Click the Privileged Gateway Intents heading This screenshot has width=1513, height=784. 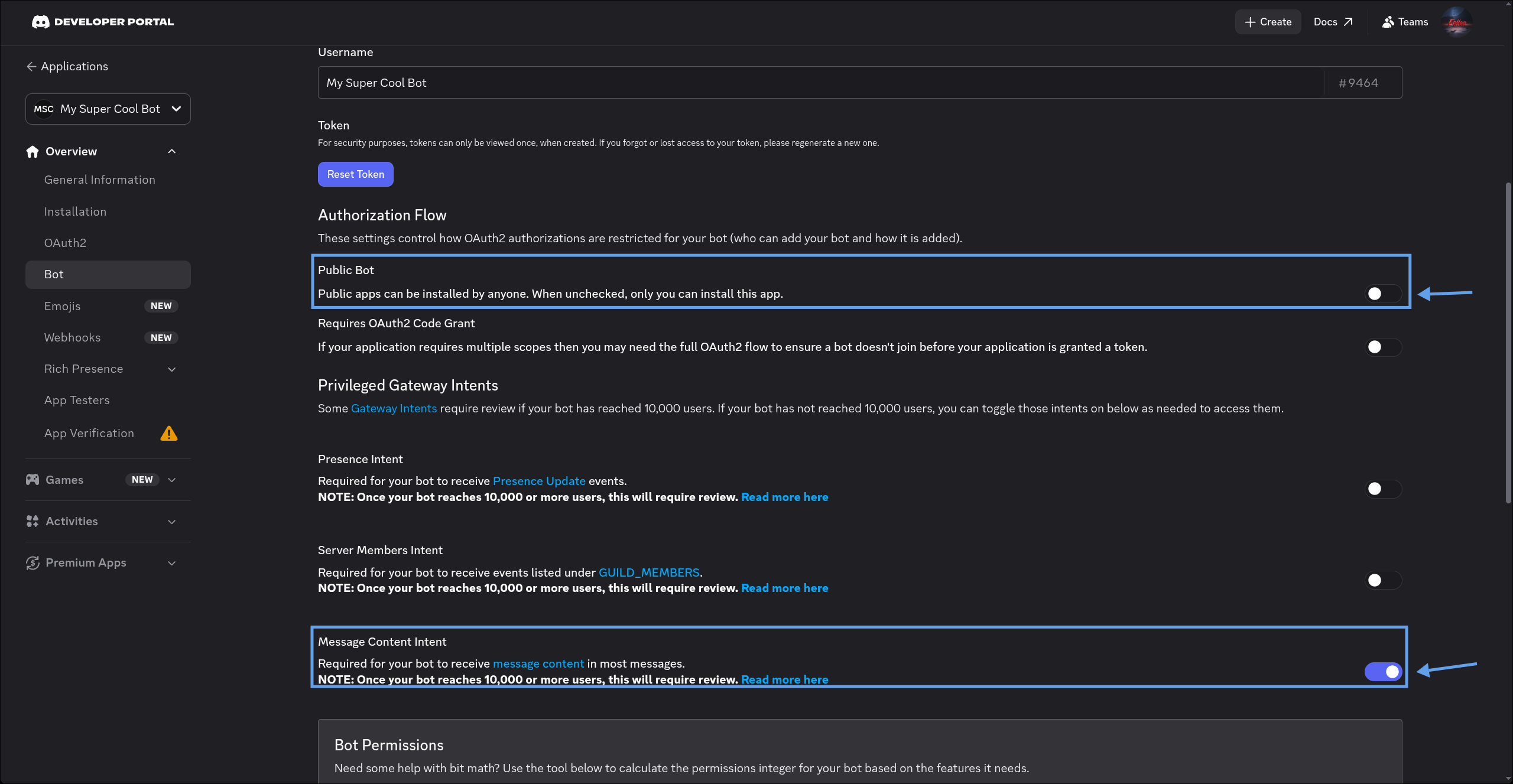click(x=408, y=385)
